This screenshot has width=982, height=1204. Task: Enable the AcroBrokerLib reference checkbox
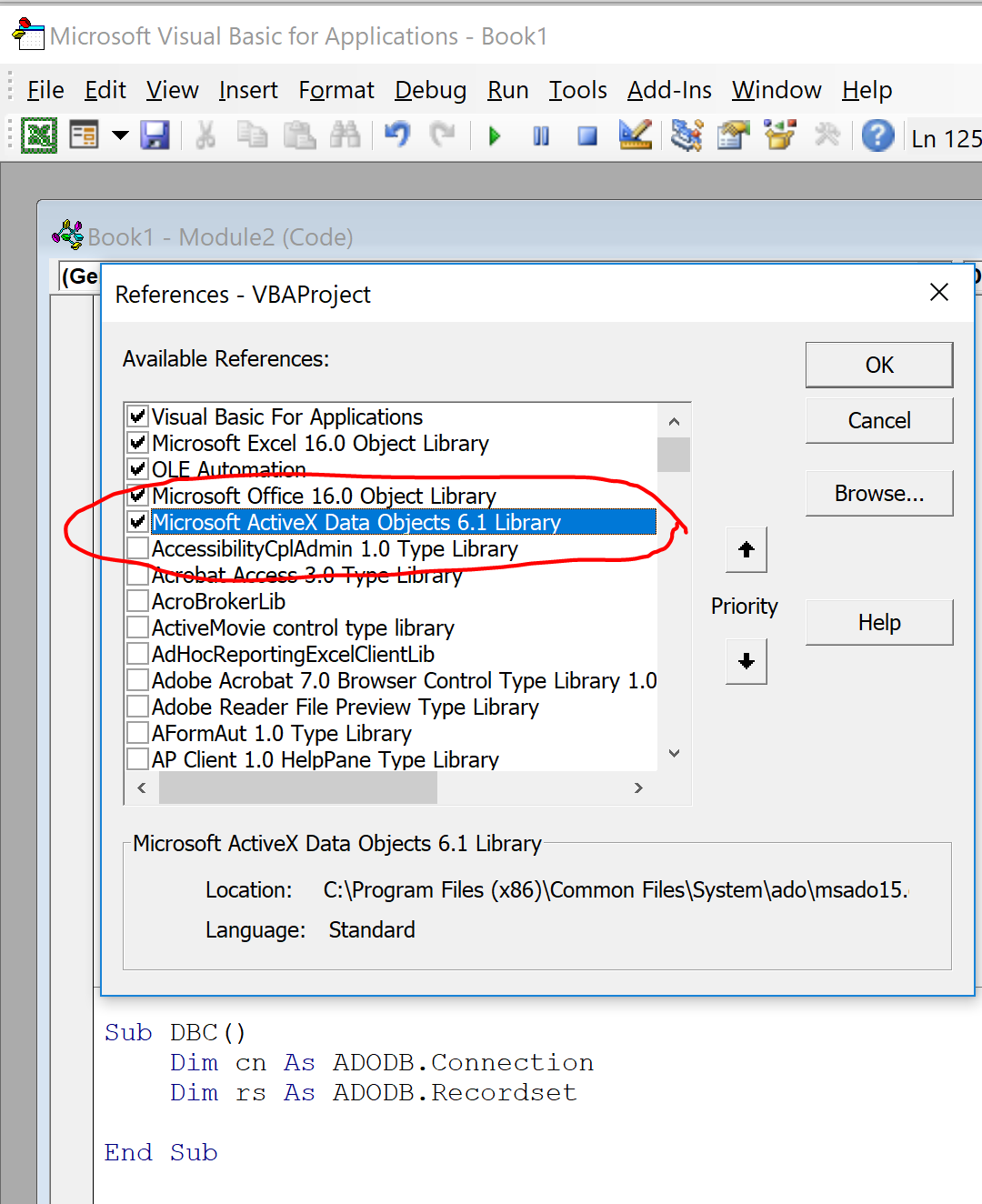[138, 601]
